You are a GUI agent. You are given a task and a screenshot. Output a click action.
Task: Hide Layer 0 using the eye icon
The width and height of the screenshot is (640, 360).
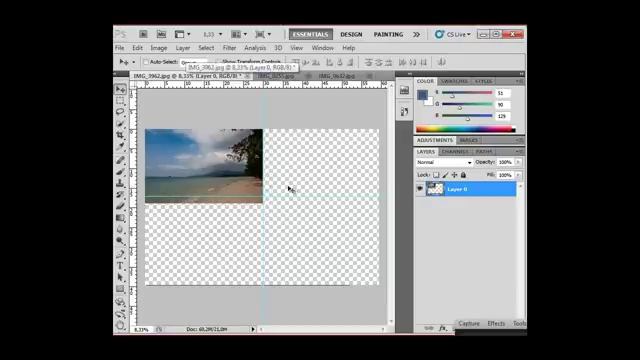[420, 189]
